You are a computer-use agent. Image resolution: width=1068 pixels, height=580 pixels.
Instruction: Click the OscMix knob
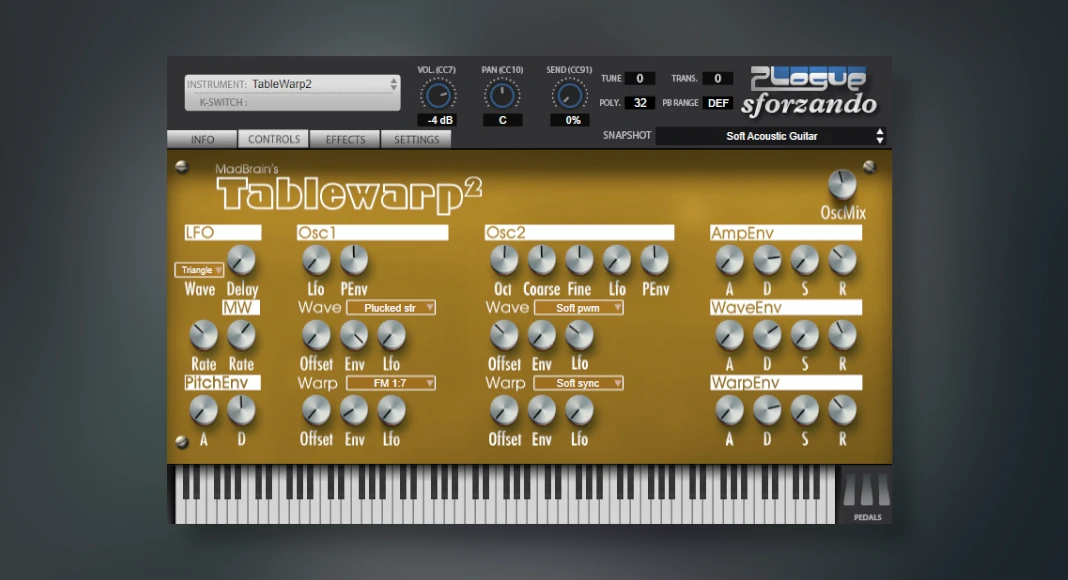pos(842,185)
